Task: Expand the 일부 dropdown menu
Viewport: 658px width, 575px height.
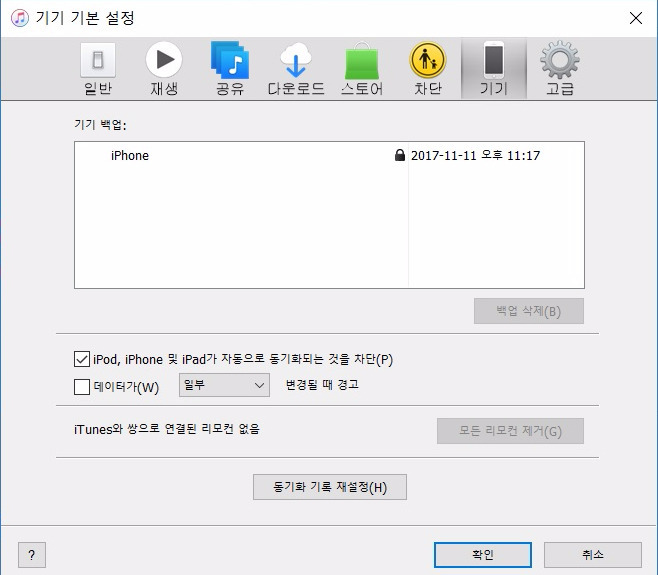Action: coord(224,385)
